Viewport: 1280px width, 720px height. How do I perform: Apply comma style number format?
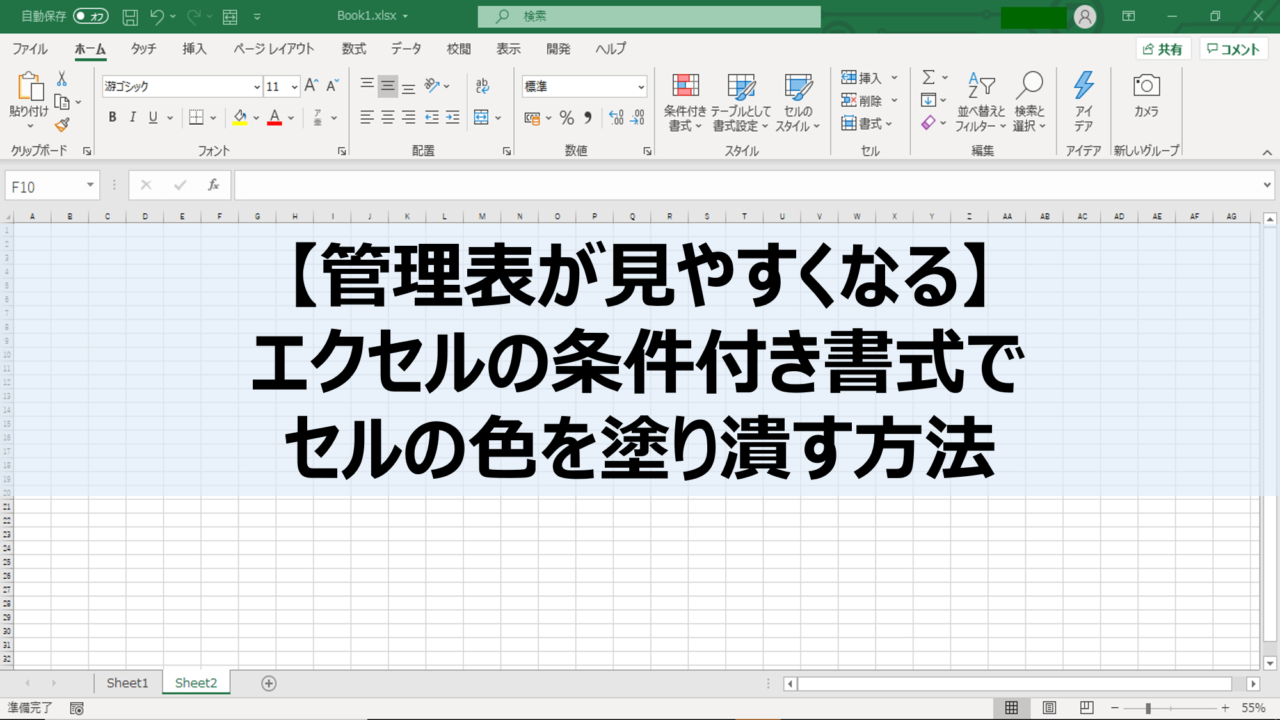(588, 118)
